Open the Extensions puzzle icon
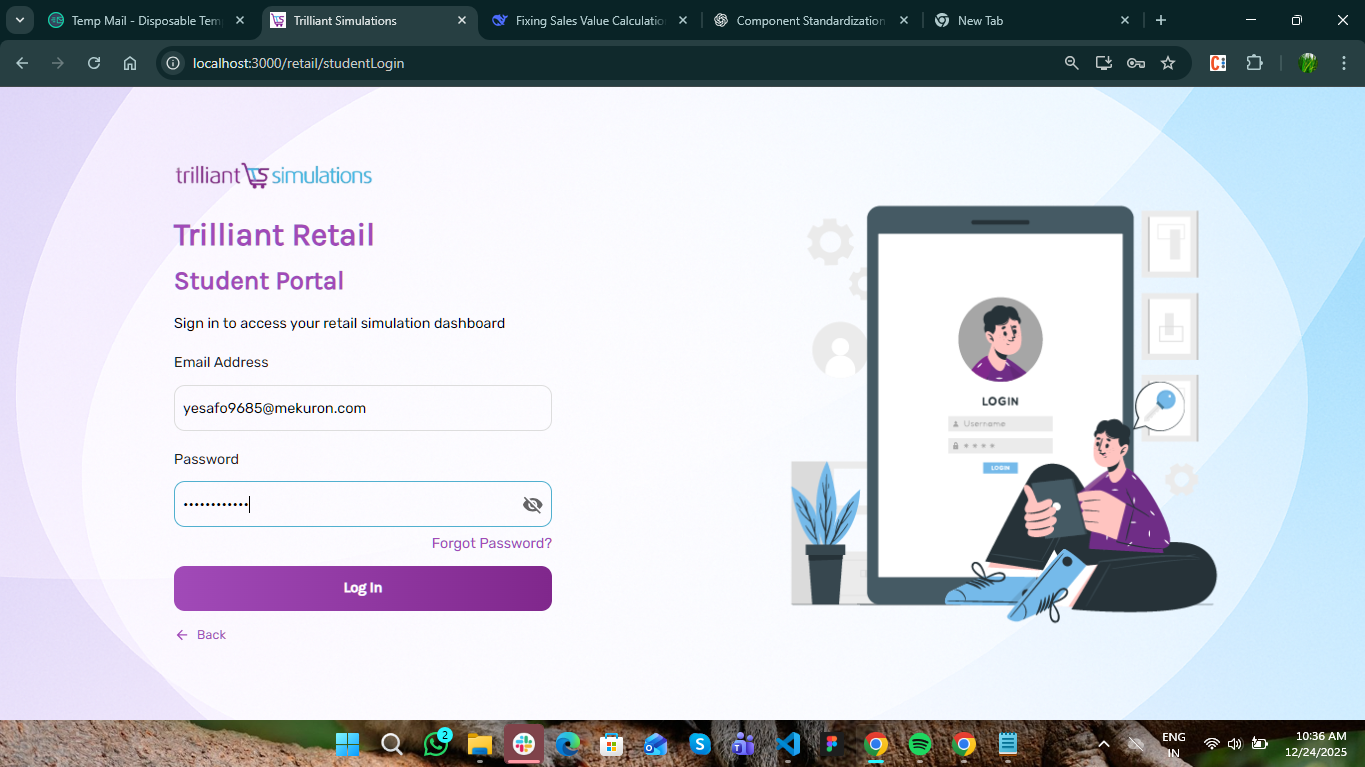 pos(1254,63)
